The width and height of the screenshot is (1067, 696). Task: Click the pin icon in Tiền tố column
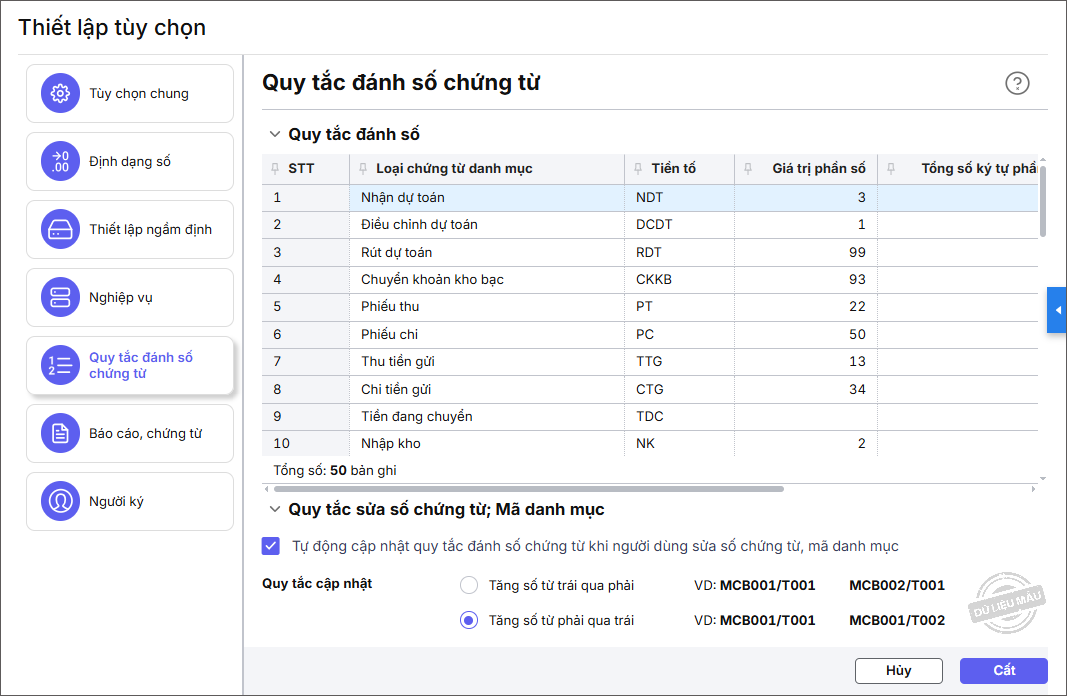pos(638,169)
